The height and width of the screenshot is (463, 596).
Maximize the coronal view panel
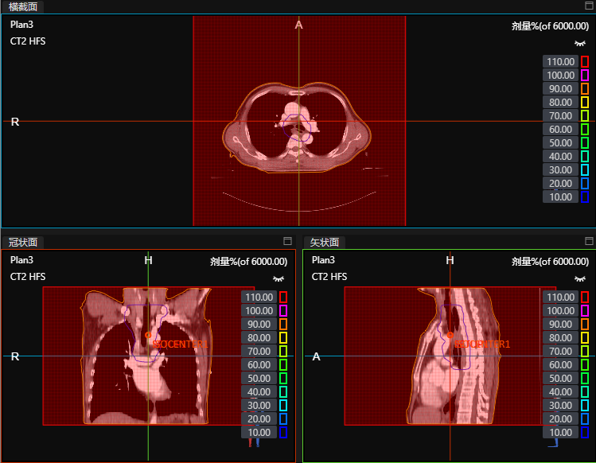(x=288, y=241)
